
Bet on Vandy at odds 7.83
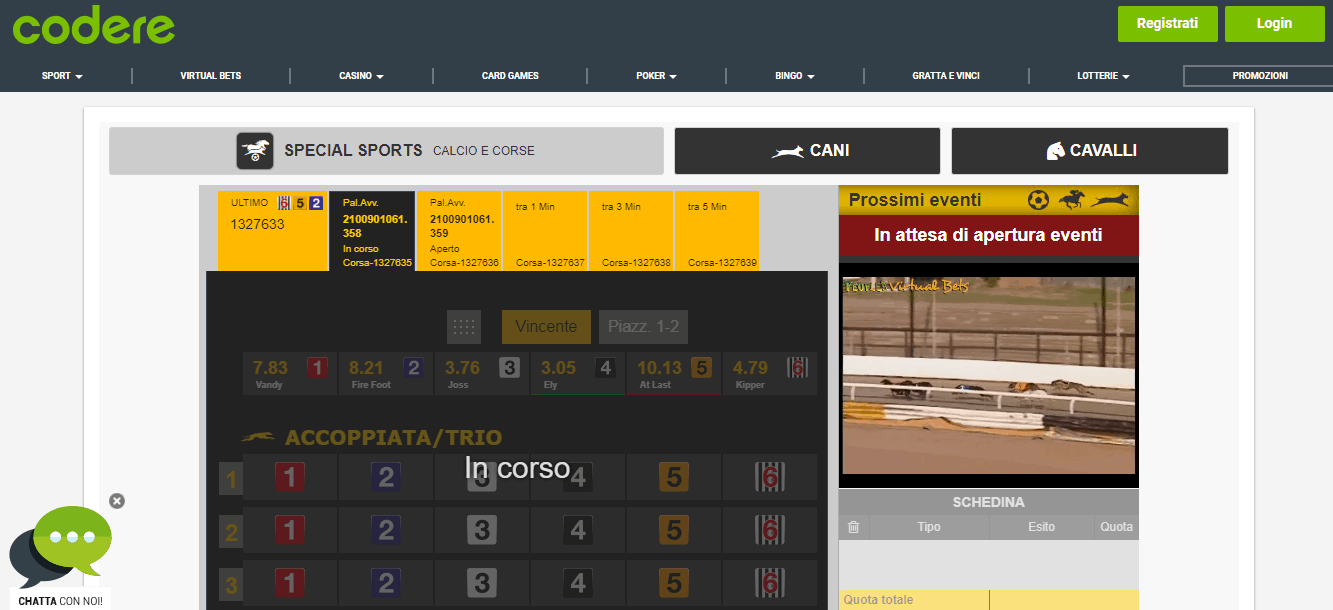pos(290,373)
